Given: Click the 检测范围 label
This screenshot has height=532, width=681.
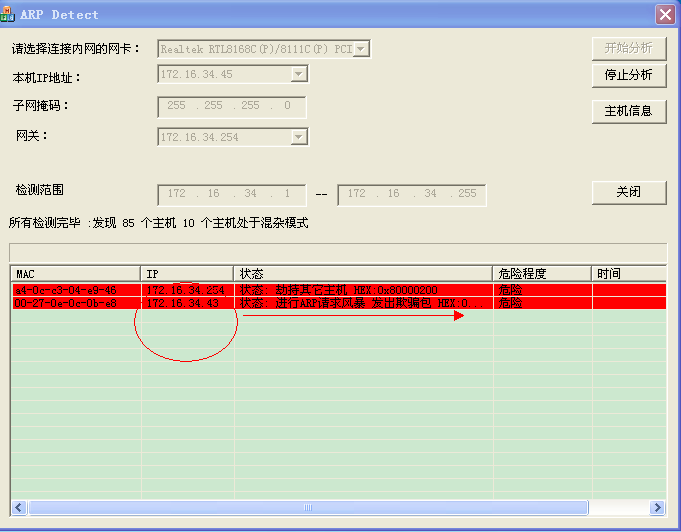Looking at the screenshot, I should tap(40, 190).
